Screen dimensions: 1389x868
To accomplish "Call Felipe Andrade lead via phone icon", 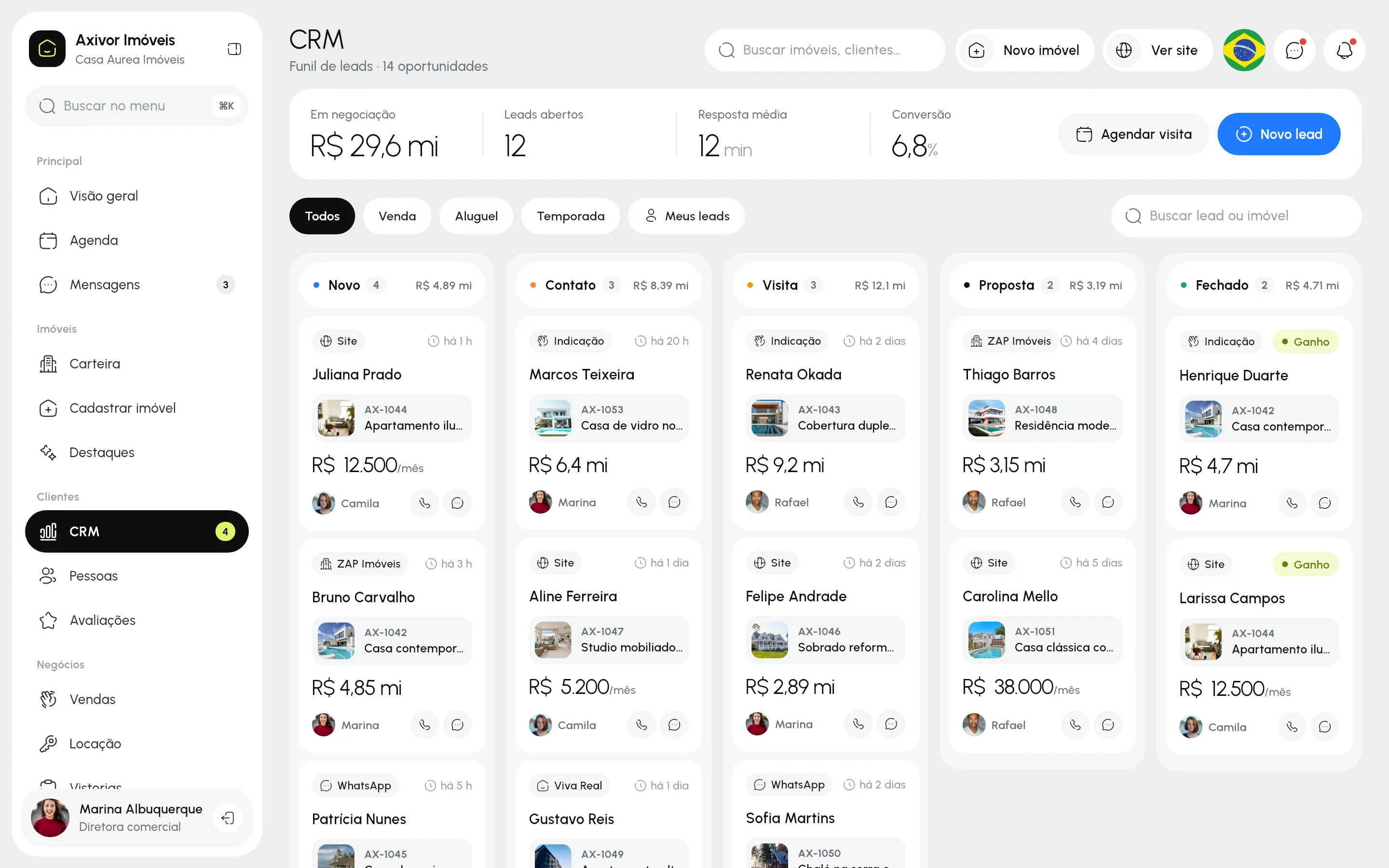I will 858,724.
